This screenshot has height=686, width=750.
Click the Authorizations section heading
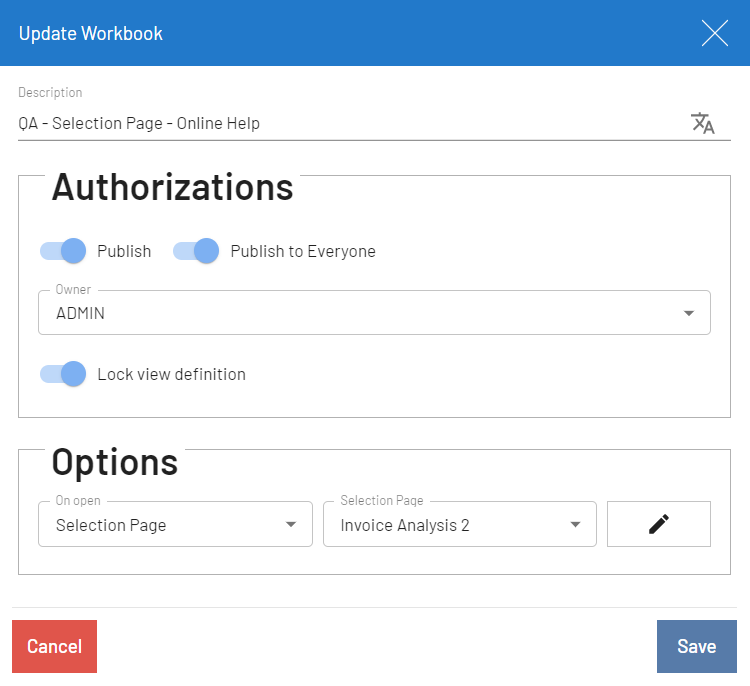[x=172, y=187]
